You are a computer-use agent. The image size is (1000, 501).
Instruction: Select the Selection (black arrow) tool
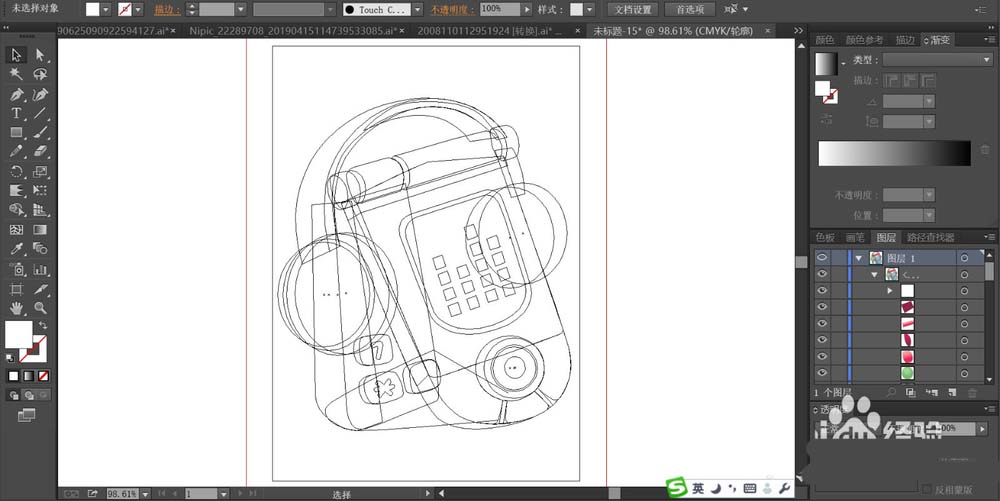pos(17,55)
